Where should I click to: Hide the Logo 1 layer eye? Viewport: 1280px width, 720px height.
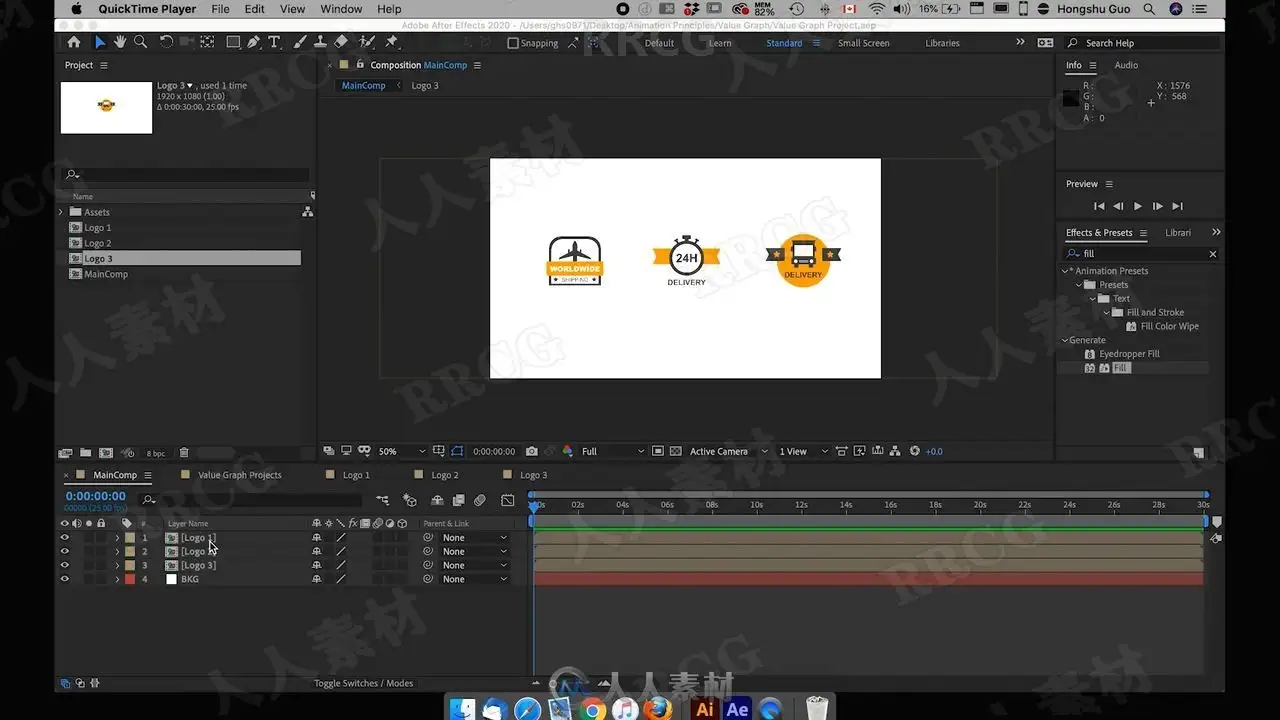[x=65, y=538]
